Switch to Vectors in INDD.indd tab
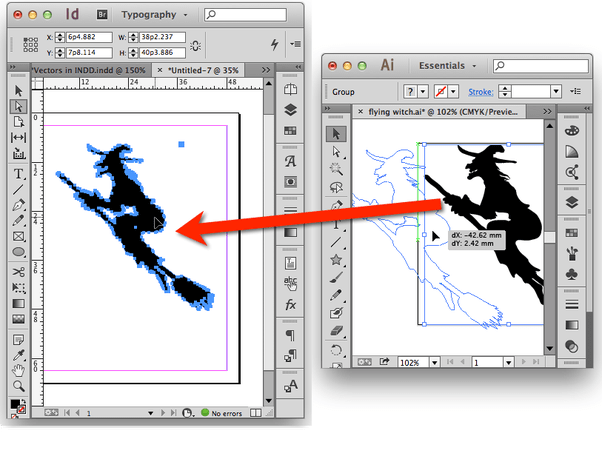The height and width of the screenshot is (462, 602). (90, 70)
